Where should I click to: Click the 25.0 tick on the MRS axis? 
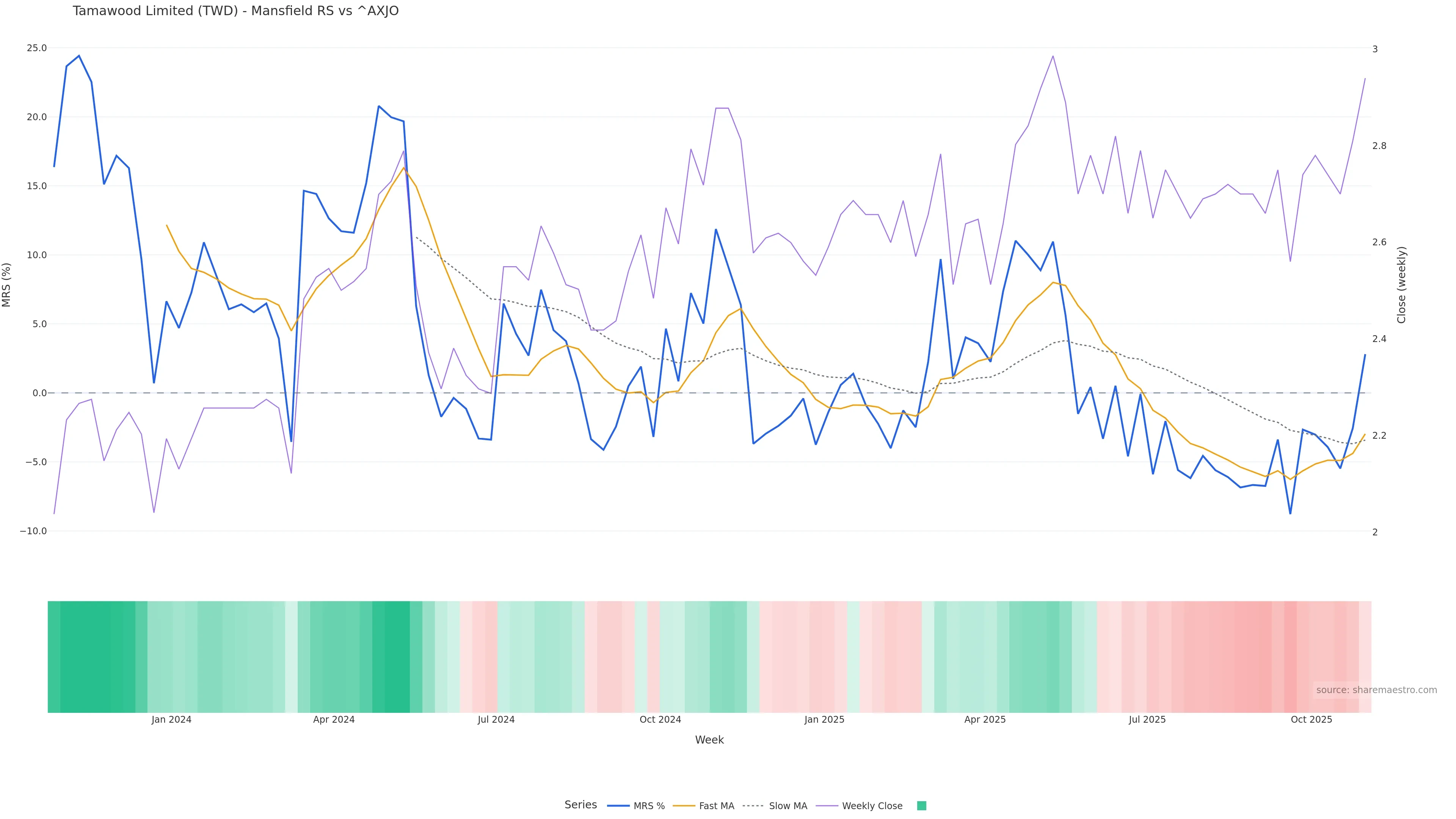37,48
